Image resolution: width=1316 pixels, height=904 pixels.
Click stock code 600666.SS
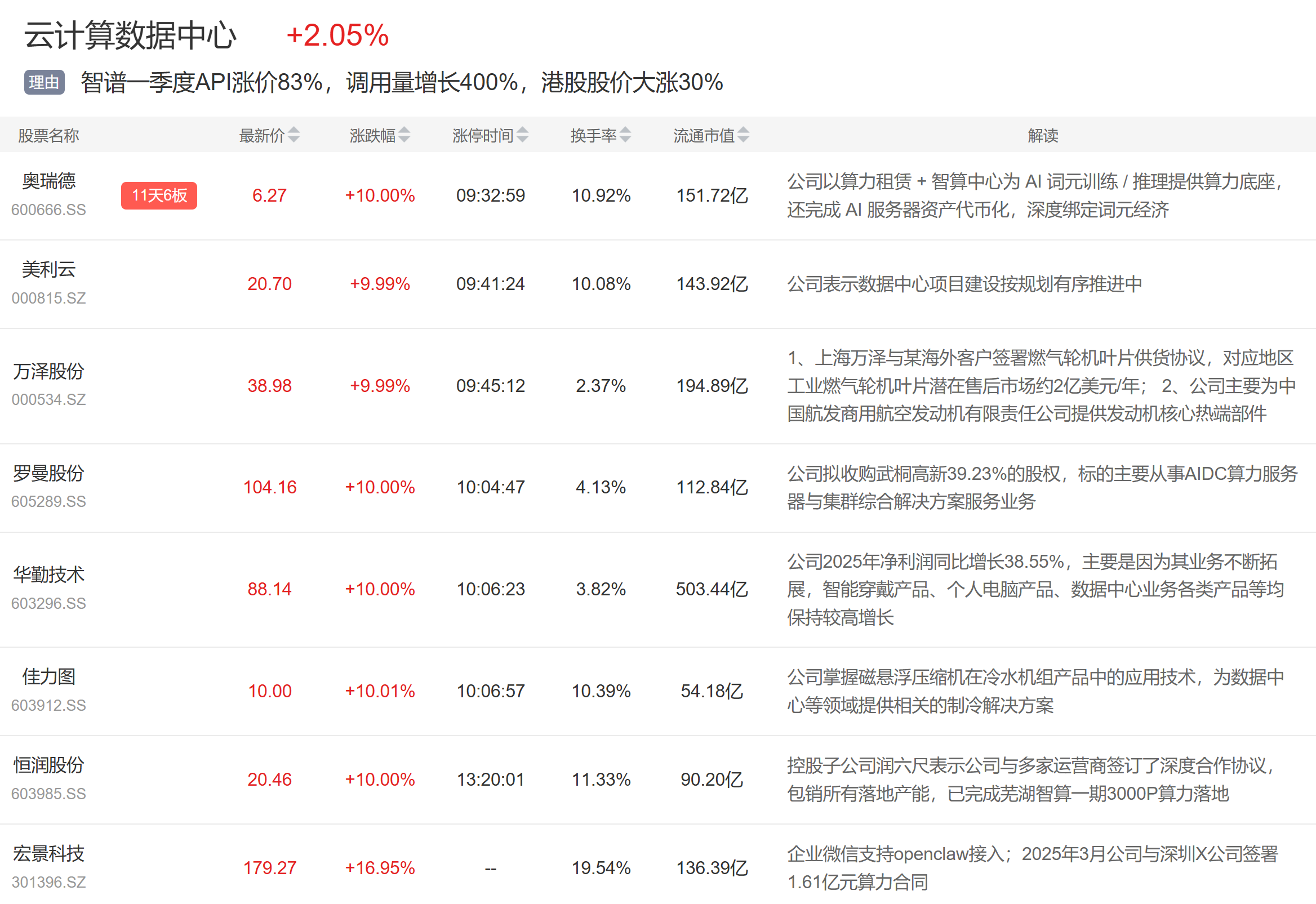coord(48,210)
